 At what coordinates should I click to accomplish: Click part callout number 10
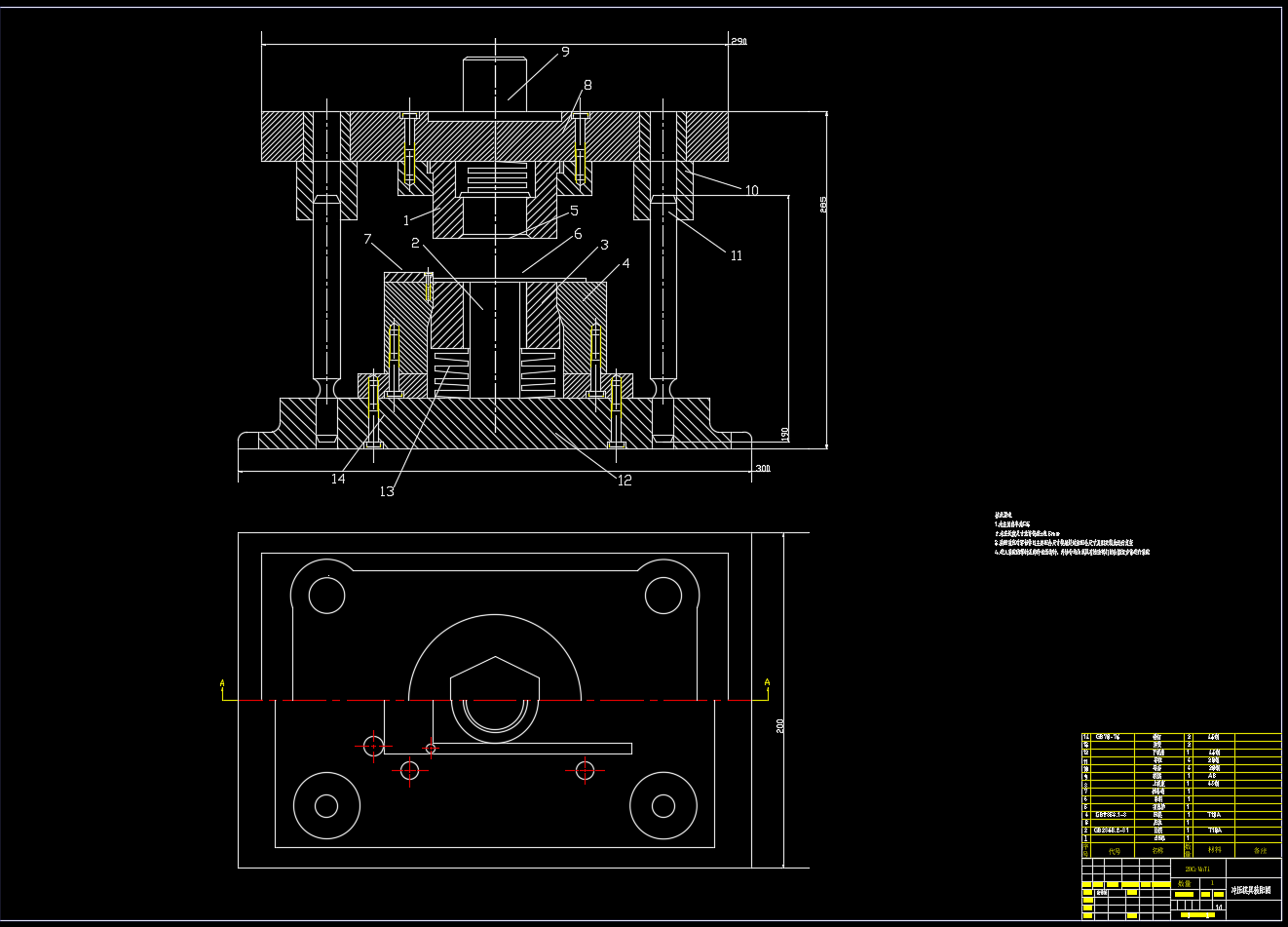coord(751,190)
